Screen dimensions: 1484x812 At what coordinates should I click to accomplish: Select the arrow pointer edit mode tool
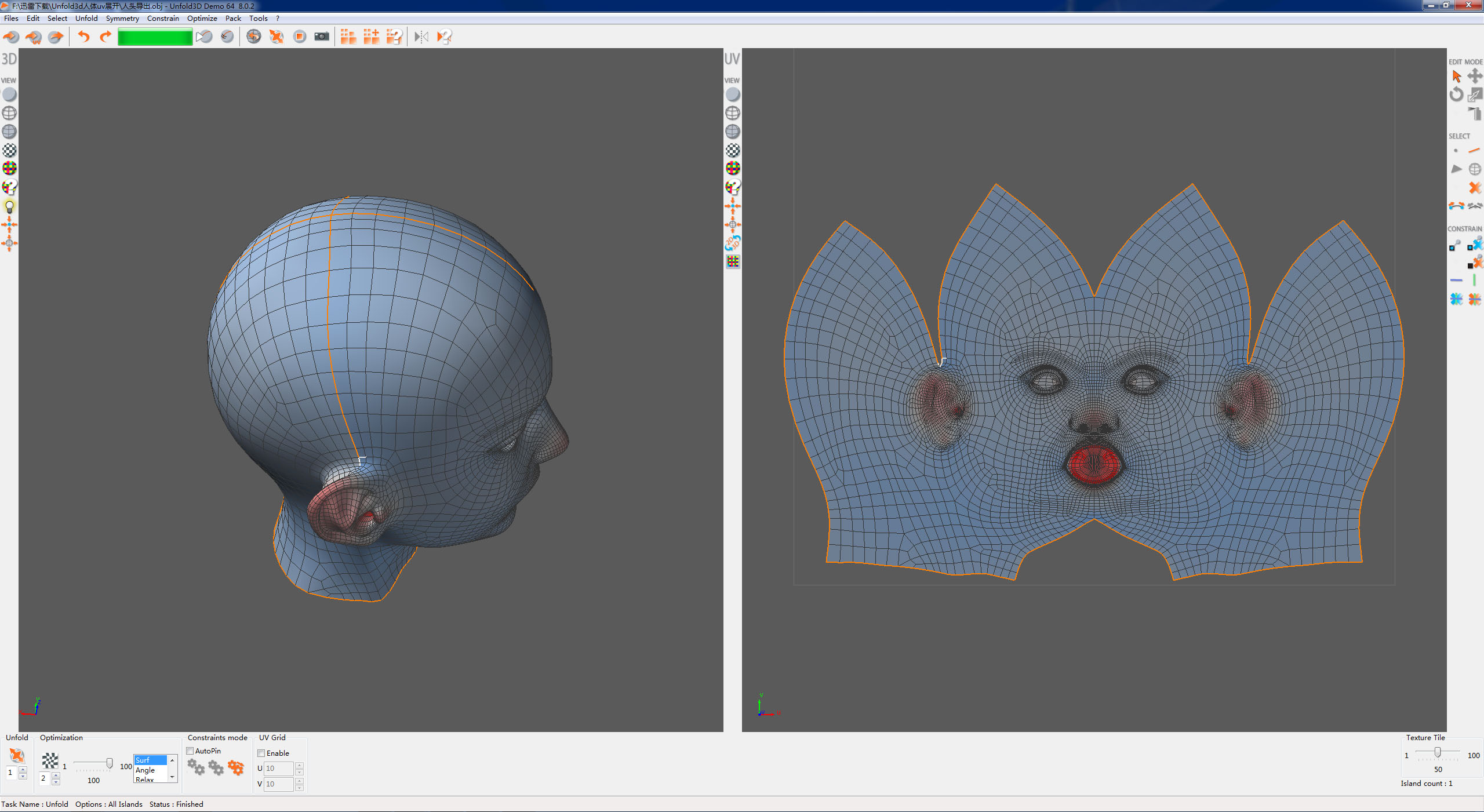click(x=1456, y=76)
